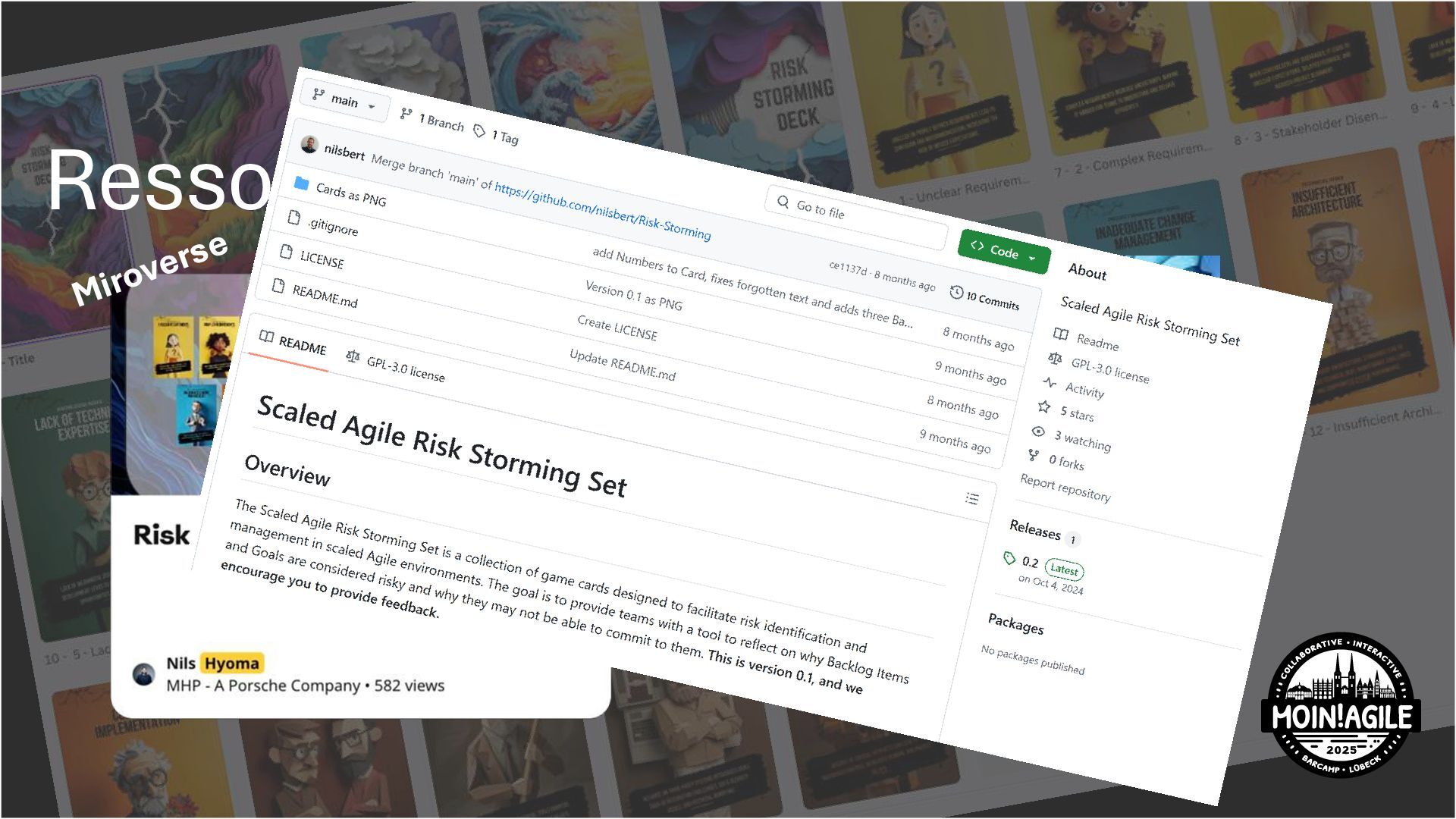The height and width of the screenshot is (819, 1456).
Task: Click the file icon beside LICENSE
Action: coord(286,252)
